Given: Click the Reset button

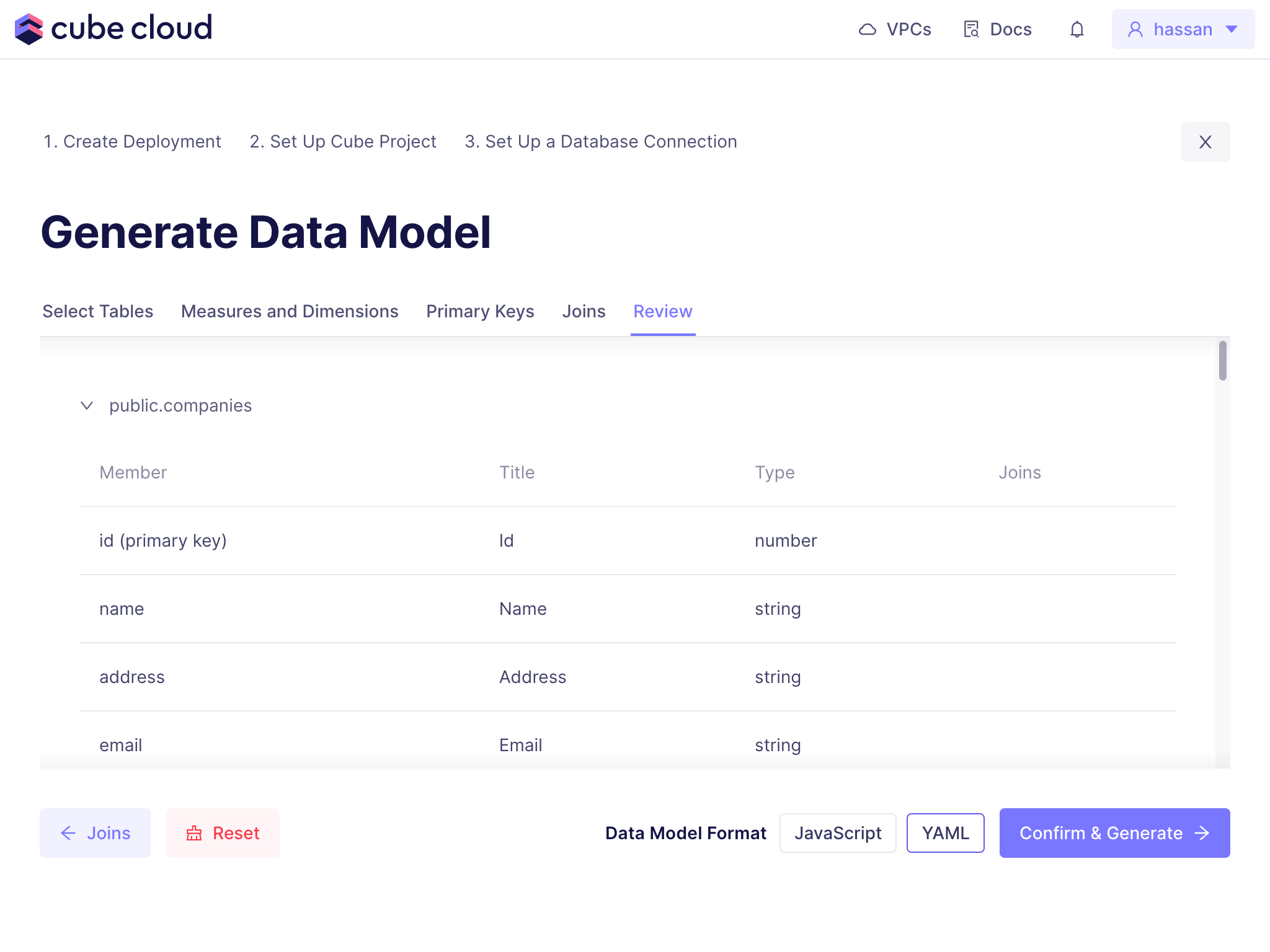Looking at the screenshot, I should click(223, 833).
